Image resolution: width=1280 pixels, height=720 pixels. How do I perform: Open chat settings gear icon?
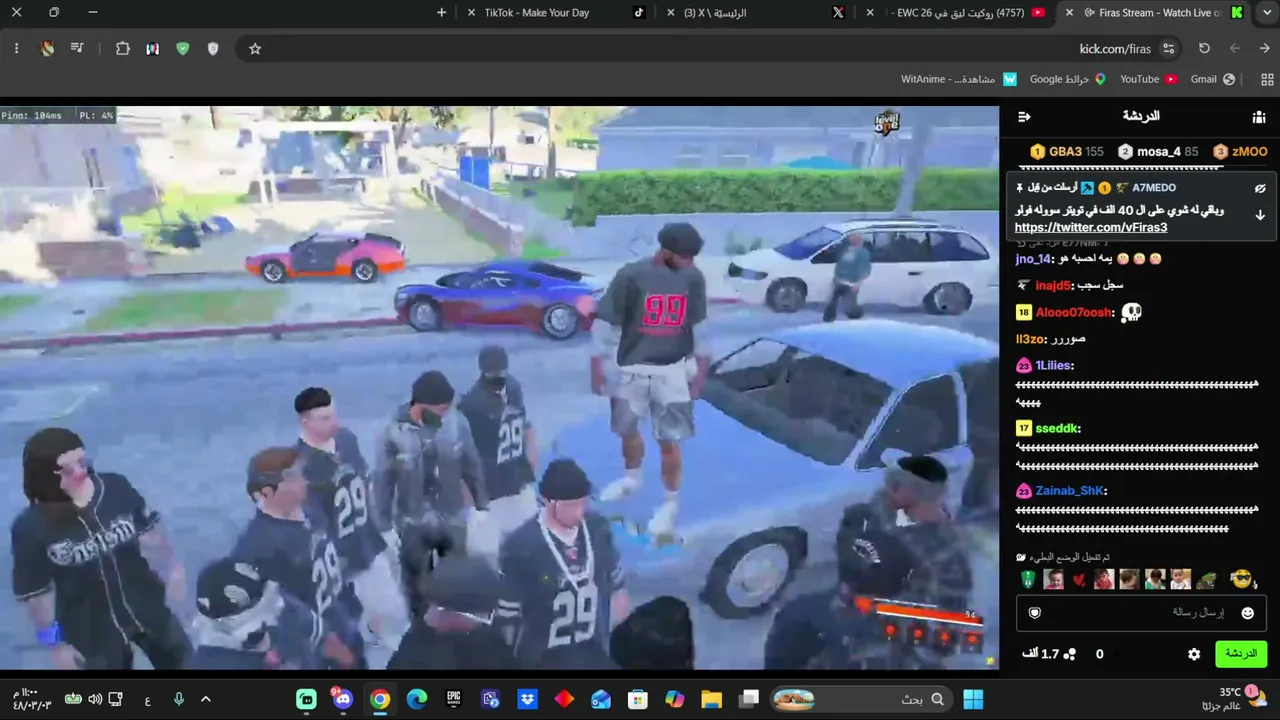click(1194, 654)
